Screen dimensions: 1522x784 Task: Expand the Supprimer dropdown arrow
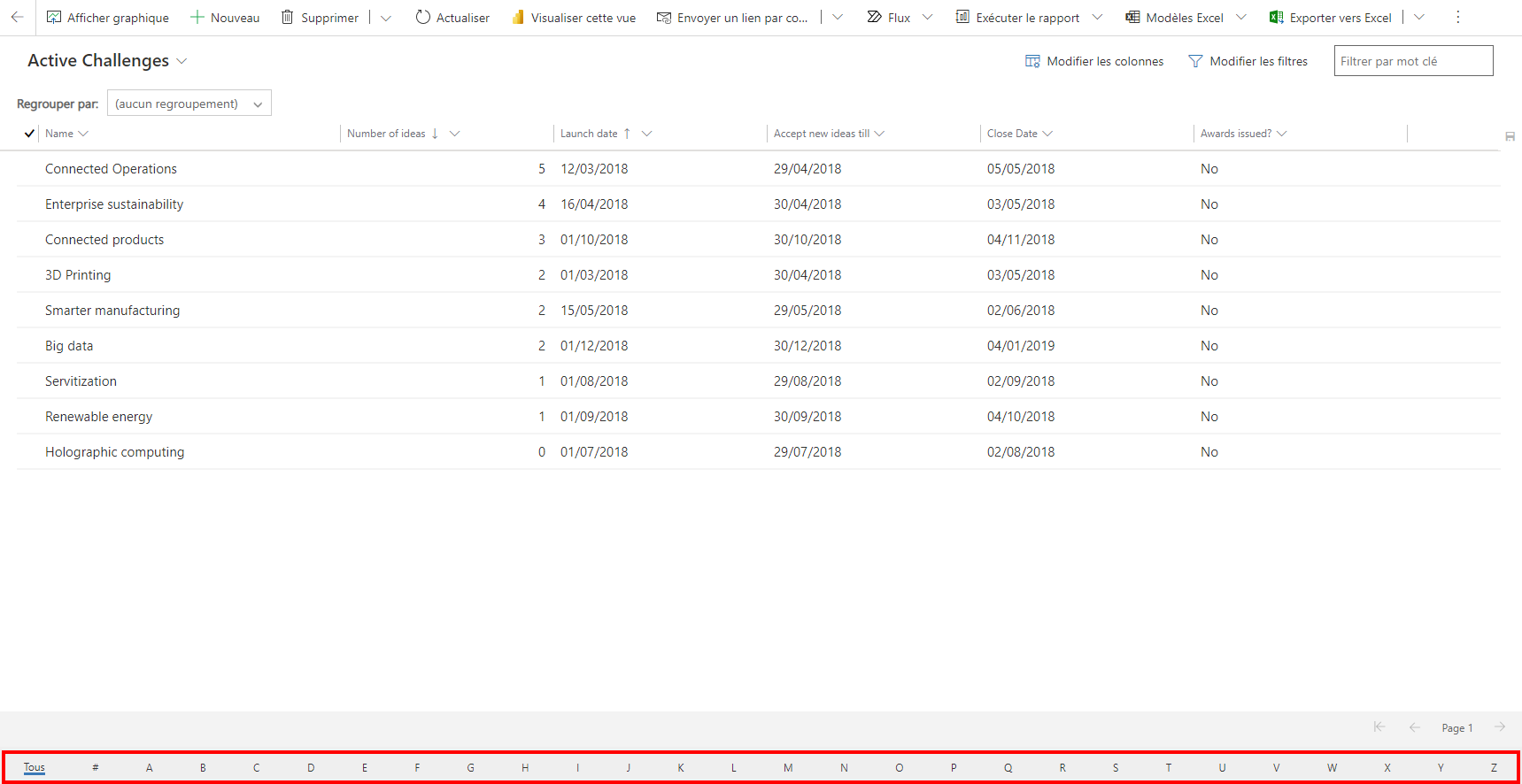point(386,18)
